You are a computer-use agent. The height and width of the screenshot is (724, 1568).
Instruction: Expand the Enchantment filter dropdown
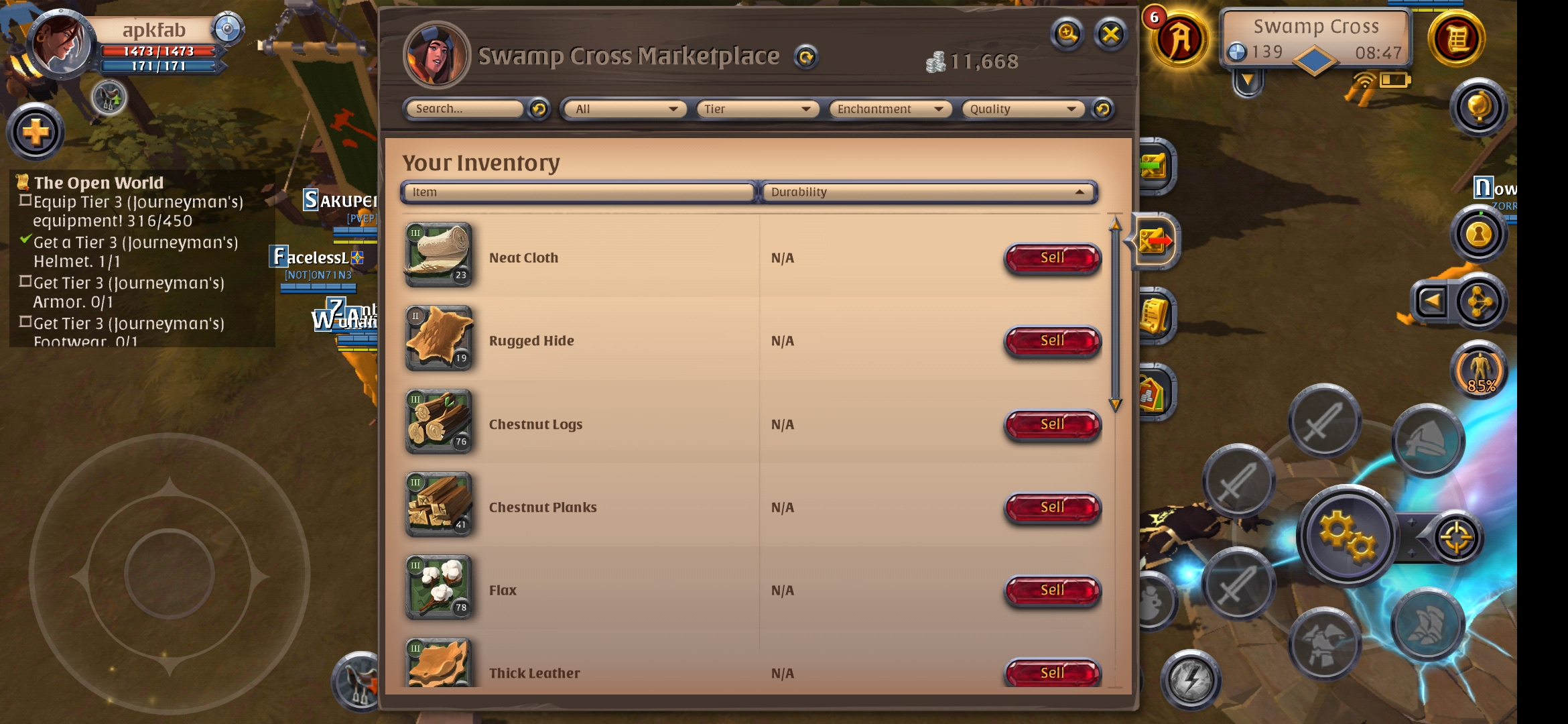coord(891,109)
